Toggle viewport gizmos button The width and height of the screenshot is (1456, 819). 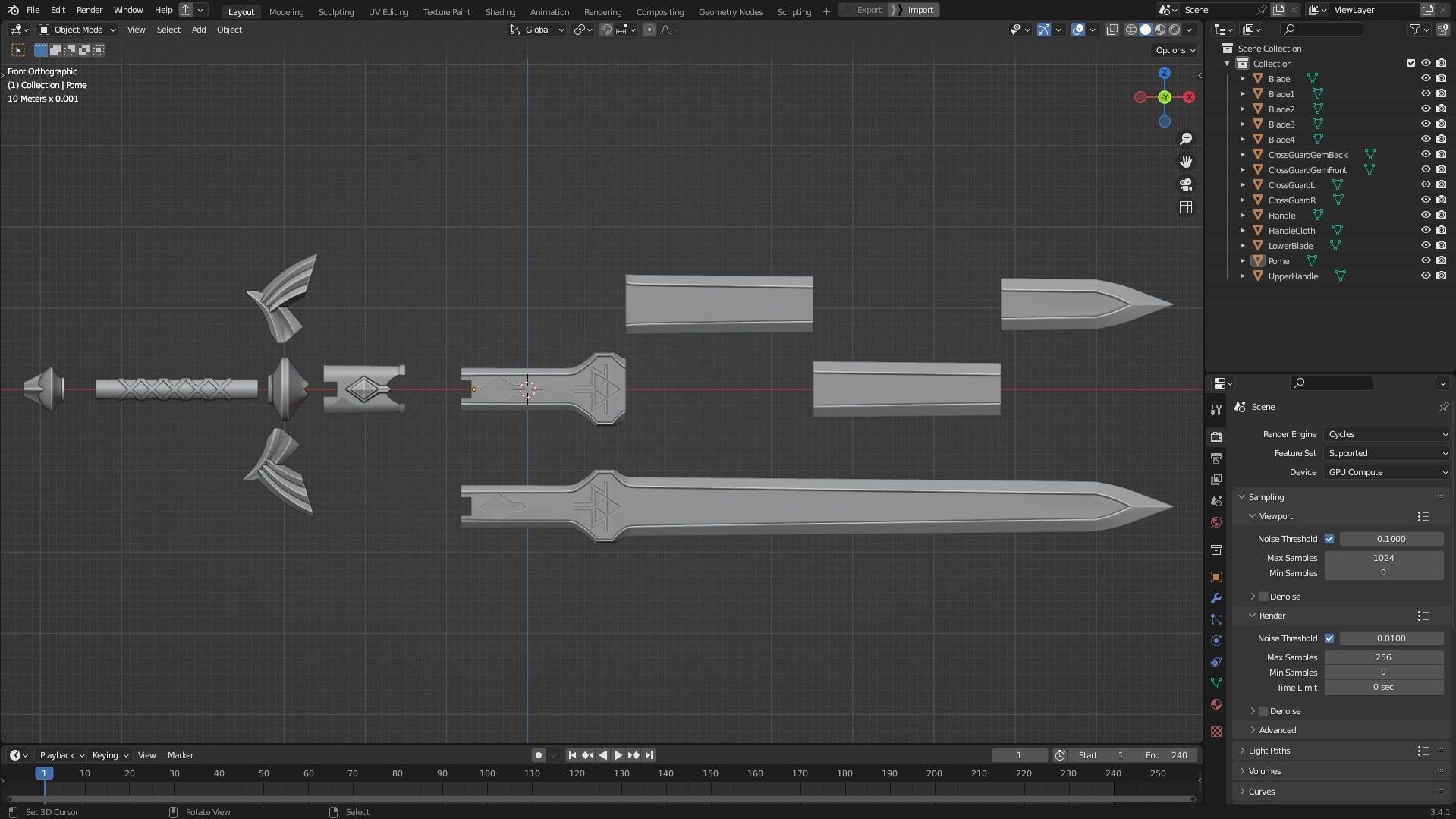[x=1045, y=30]
